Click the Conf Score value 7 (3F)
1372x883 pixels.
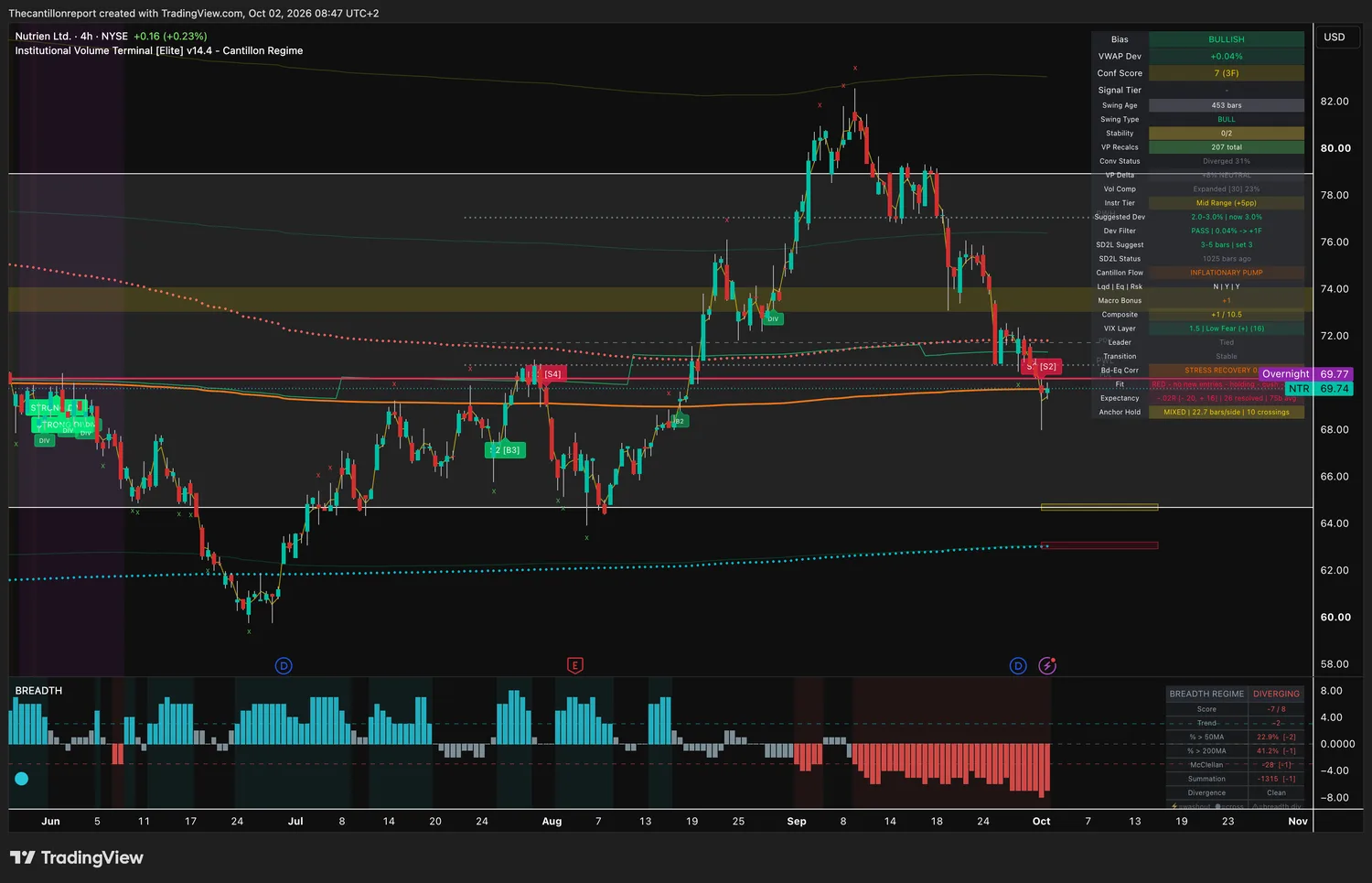point(1227,73)
